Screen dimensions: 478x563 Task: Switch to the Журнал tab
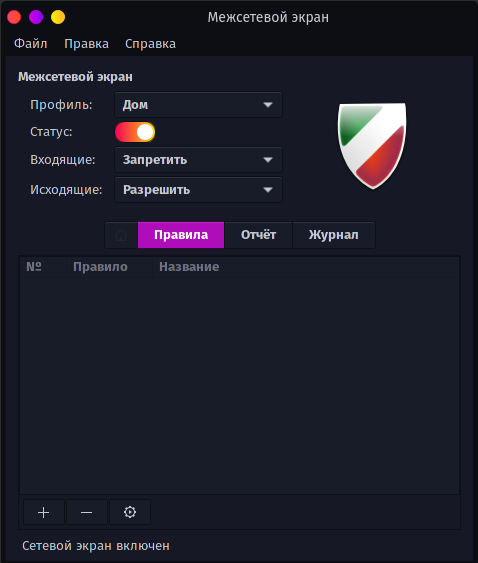tap(334, 235)
